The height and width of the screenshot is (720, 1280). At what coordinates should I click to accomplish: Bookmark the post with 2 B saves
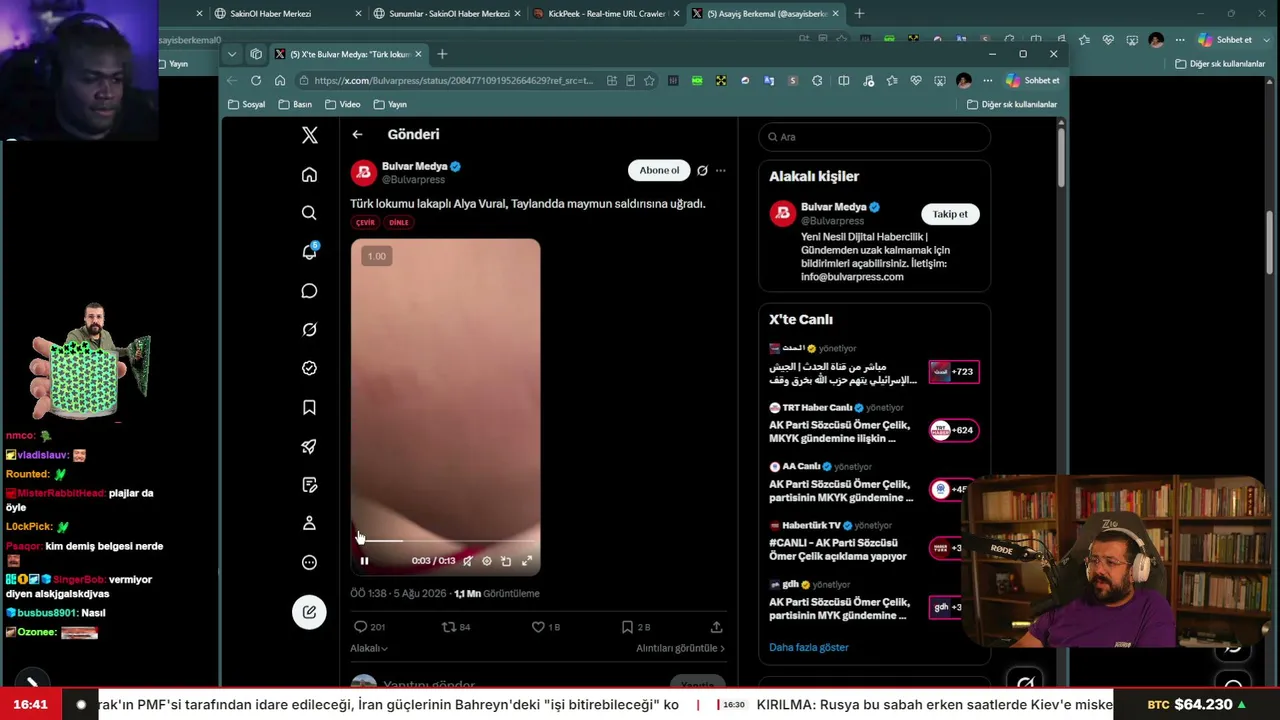click(x=635, y=627)
